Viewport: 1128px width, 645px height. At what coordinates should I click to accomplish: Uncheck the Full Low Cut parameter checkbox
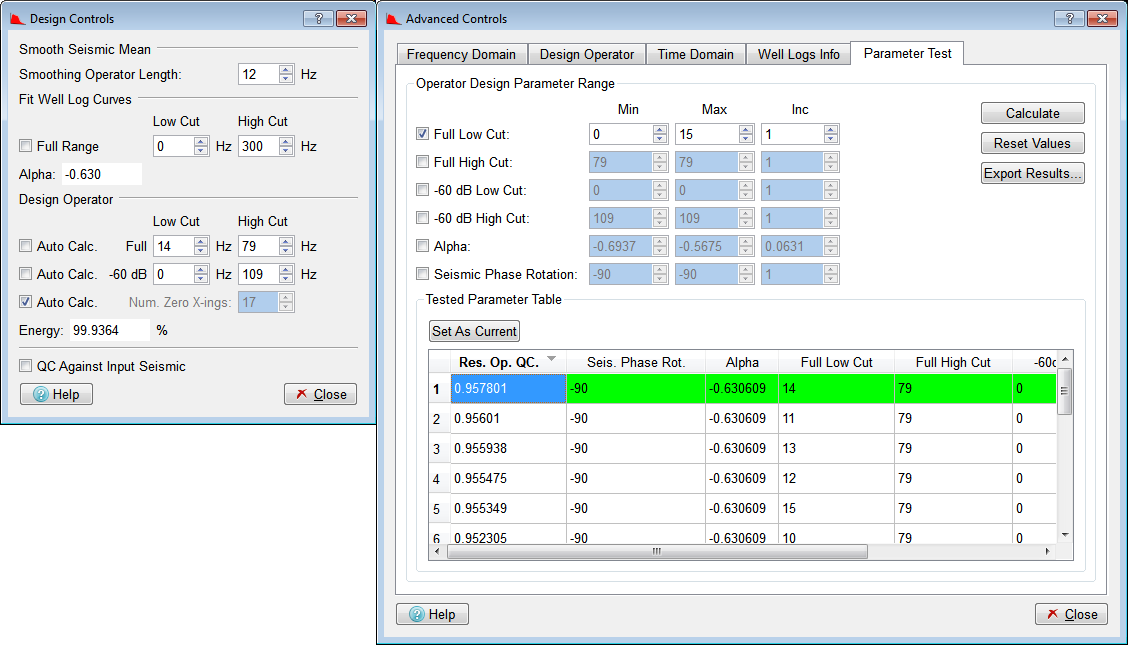(422, 134)
